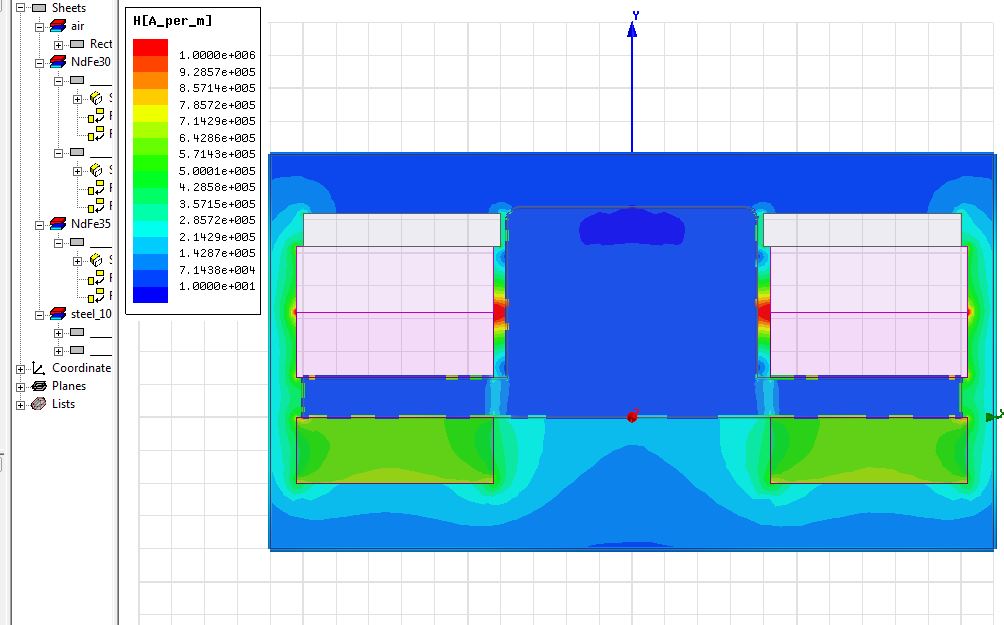1004x625 pixels.
Task: Click the Planes stacked-sheets icon
Action: (39, 386)
